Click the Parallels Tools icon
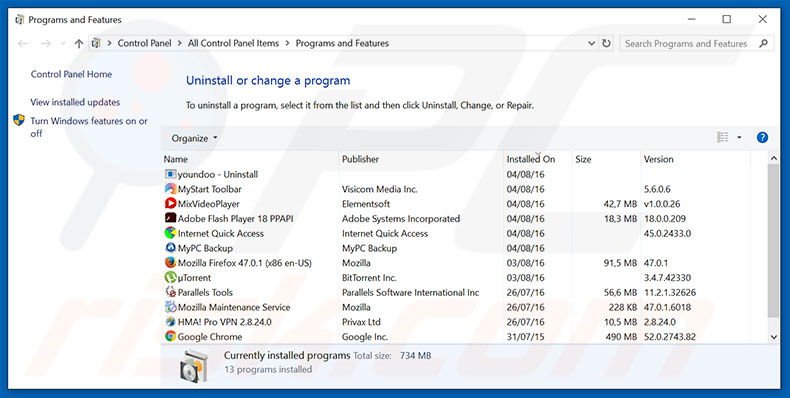790x398 pixels. click(170, 292)
